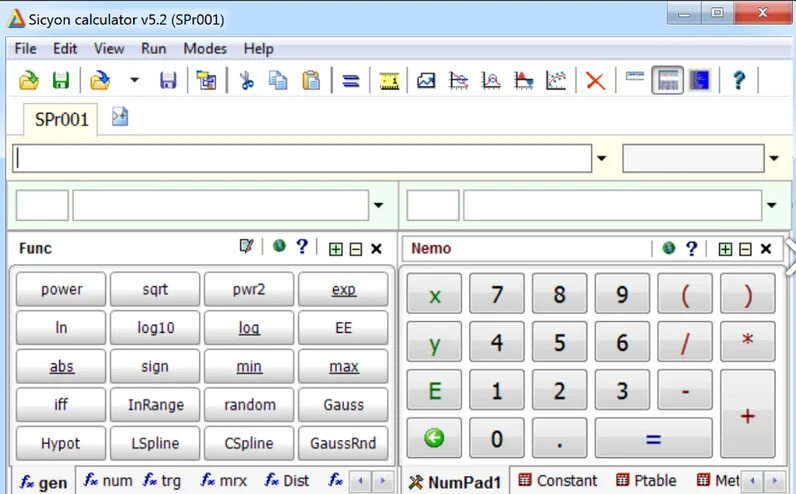The height and width of the screenshot is (494, 796).
Task: Click the cascading windows toolbar icon
Action: [207, 80]
